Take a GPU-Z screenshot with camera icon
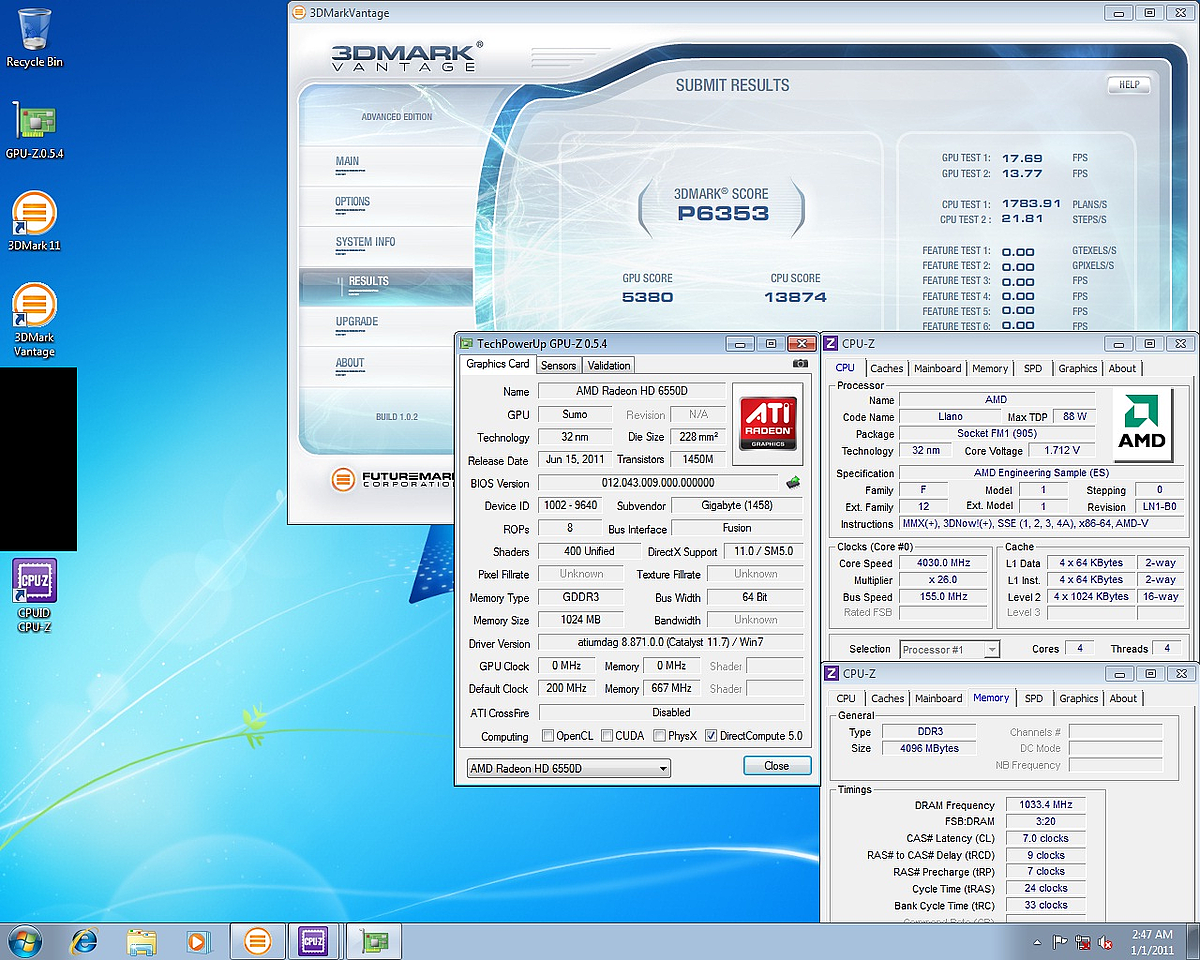 tap(799, 364)
